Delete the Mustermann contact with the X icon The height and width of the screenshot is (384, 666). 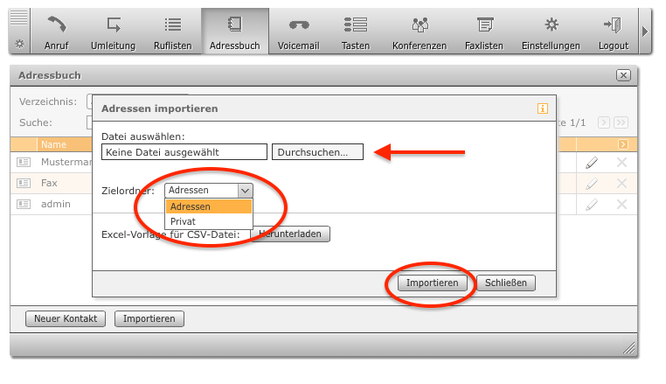[622, 162]
